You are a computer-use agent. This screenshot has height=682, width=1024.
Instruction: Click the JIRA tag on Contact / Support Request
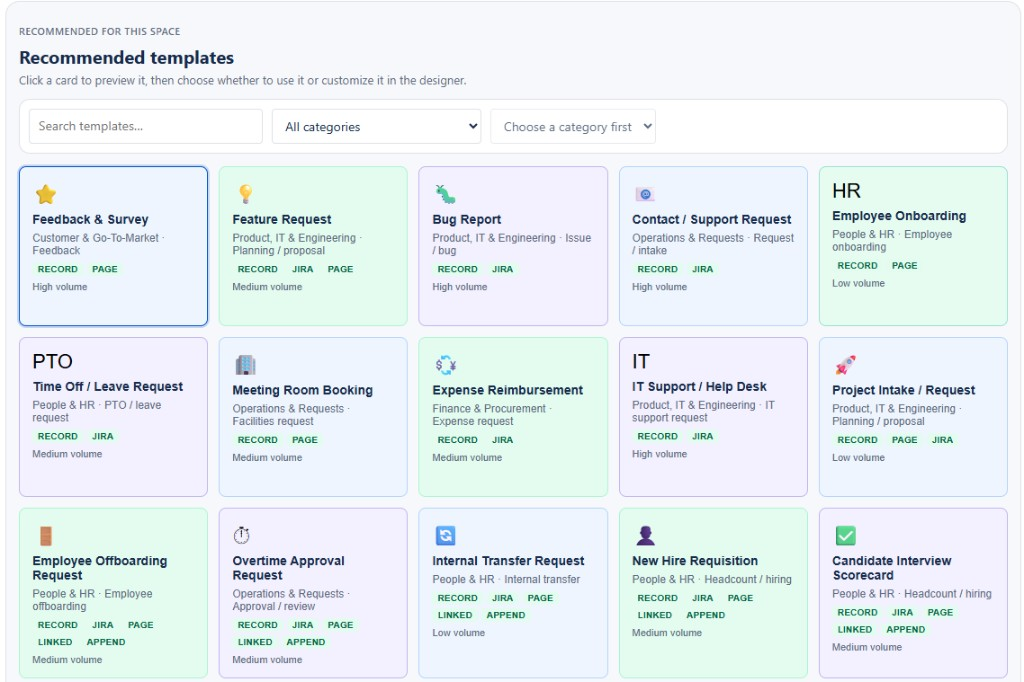(702, 269)
